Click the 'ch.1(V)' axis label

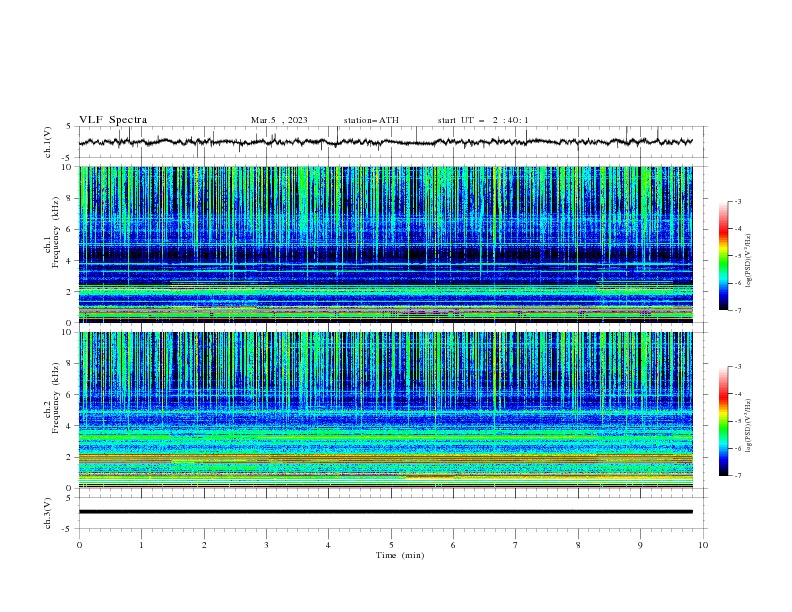pos(48,142)
